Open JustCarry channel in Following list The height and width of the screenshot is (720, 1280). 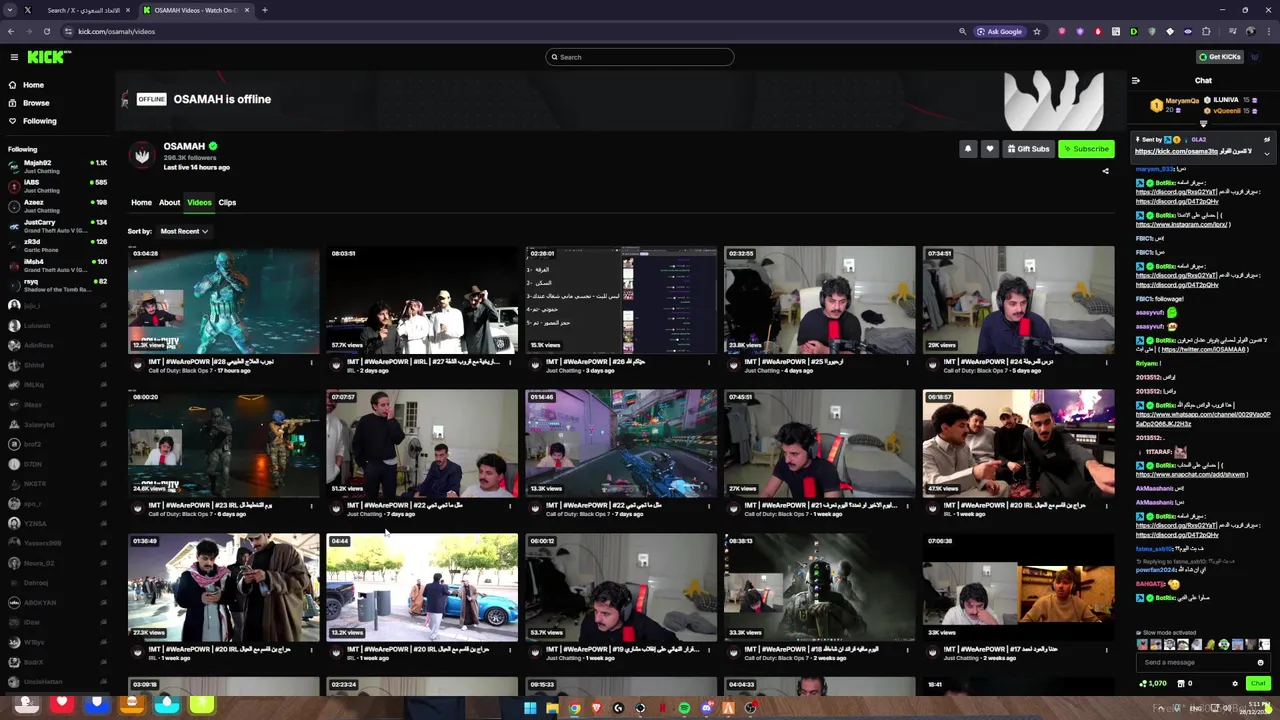click(x=57, y=226)
